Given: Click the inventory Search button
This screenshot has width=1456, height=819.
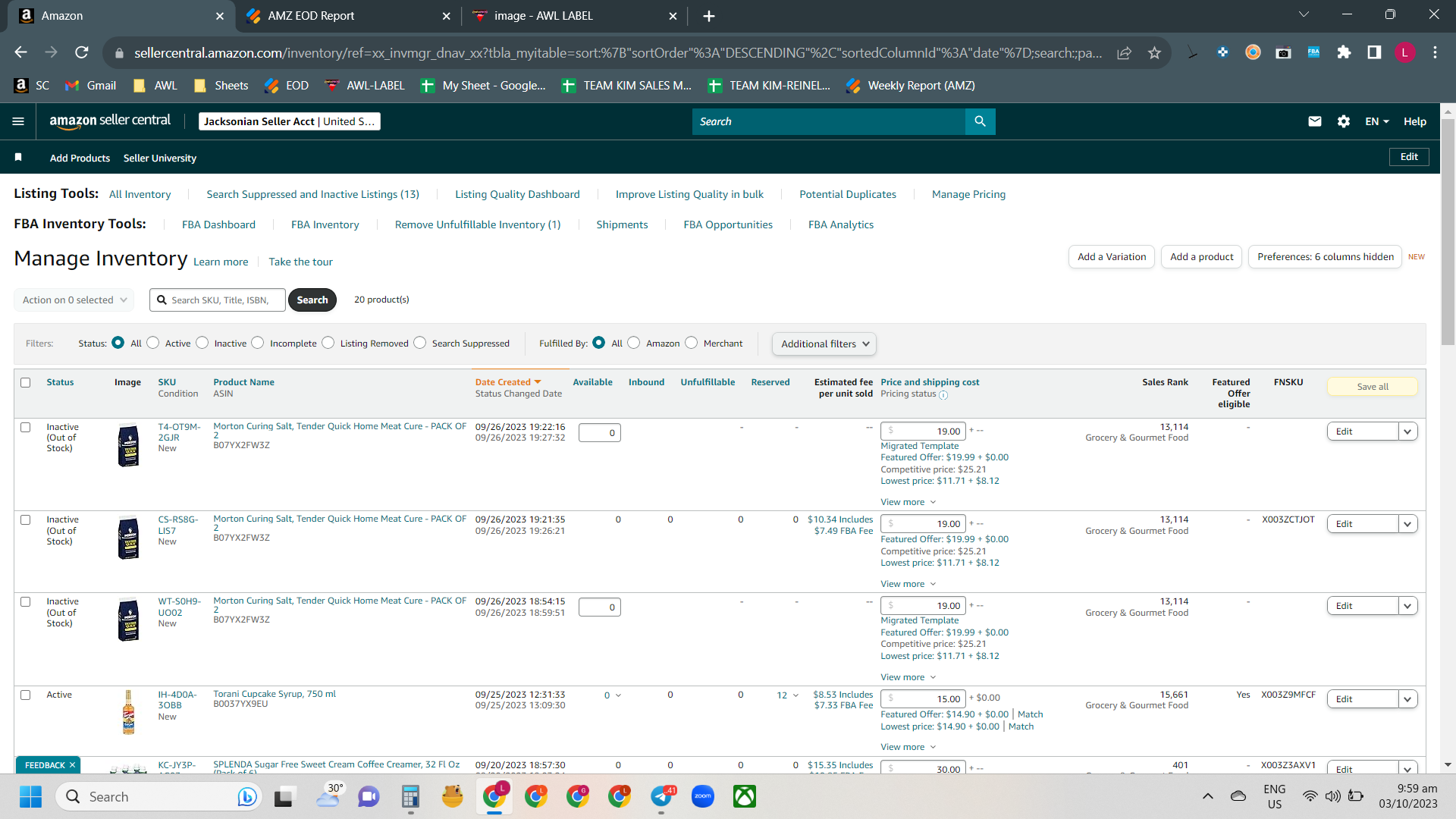Looking at the screenshot, I should pyautogui.click(x=312, y=300).
